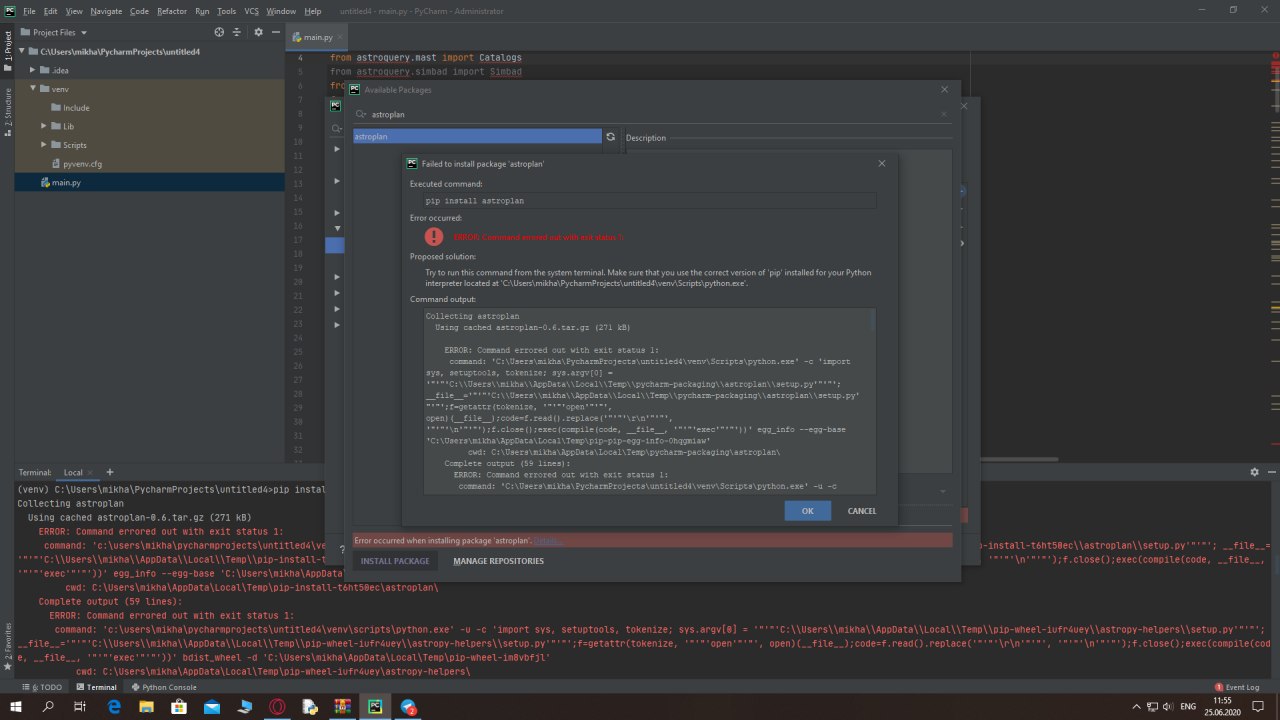
Task: Open File Explorer from taskbar
Action: pyautogui.click(x=146, y=707)
